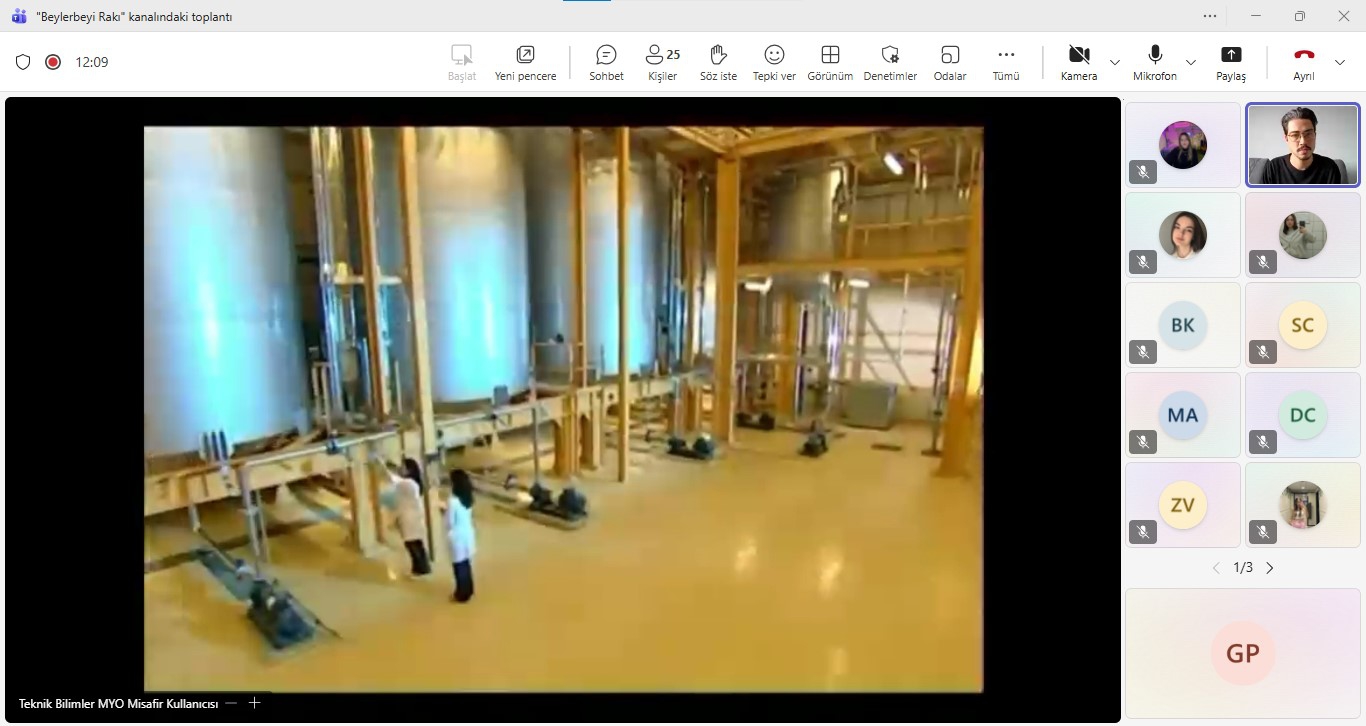1366x726 pixels.
Task: Change layout with Görünüm
Action: [x=830, y=62]
